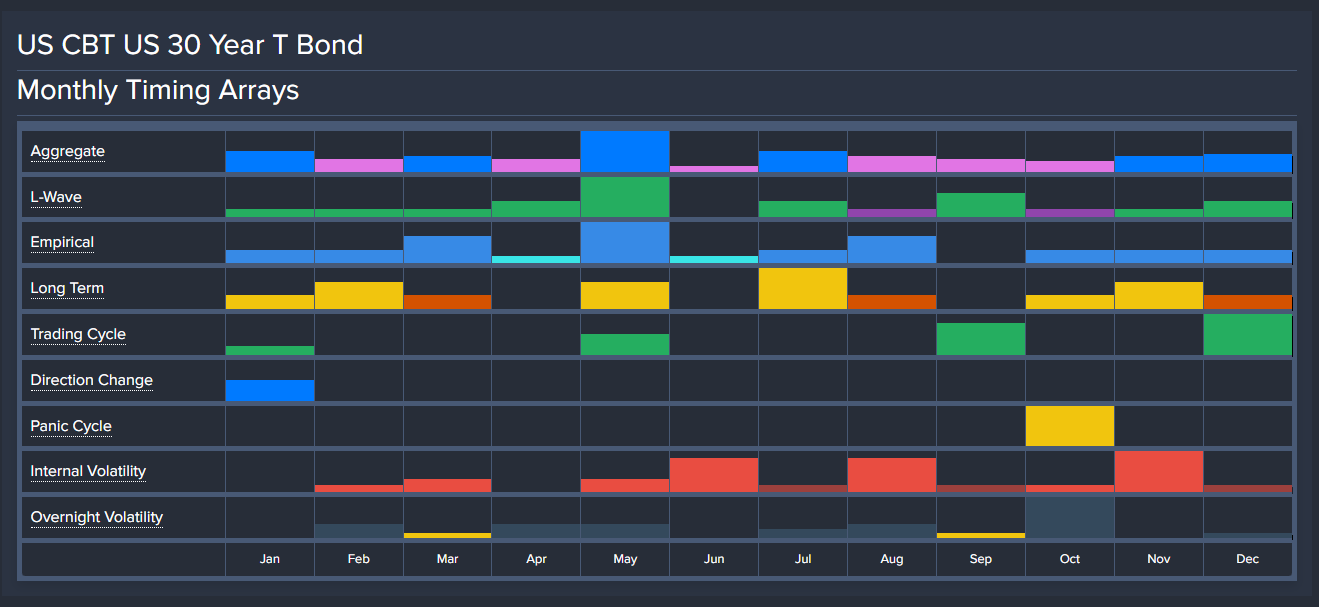
Task: Click the Long Term label
Action: coord(67,289)
